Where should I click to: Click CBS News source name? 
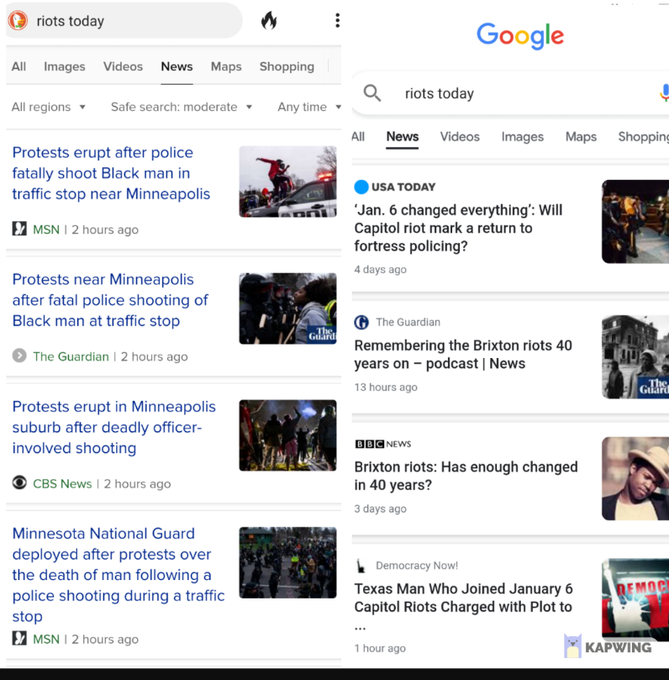[x=62, y=483]
